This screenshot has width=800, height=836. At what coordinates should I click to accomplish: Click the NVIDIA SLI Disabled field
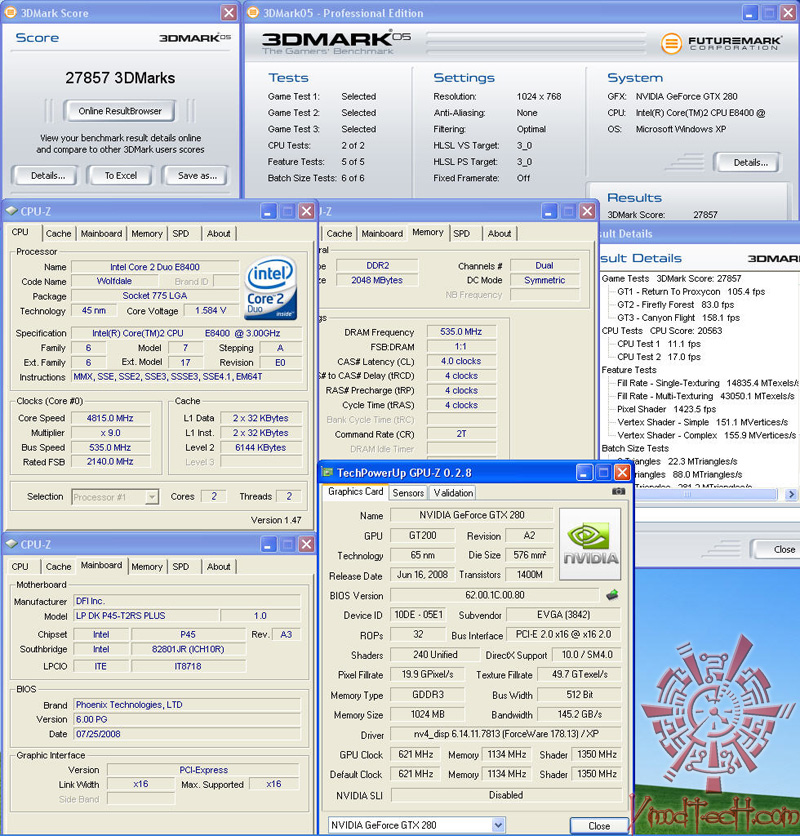click(506, 795)
